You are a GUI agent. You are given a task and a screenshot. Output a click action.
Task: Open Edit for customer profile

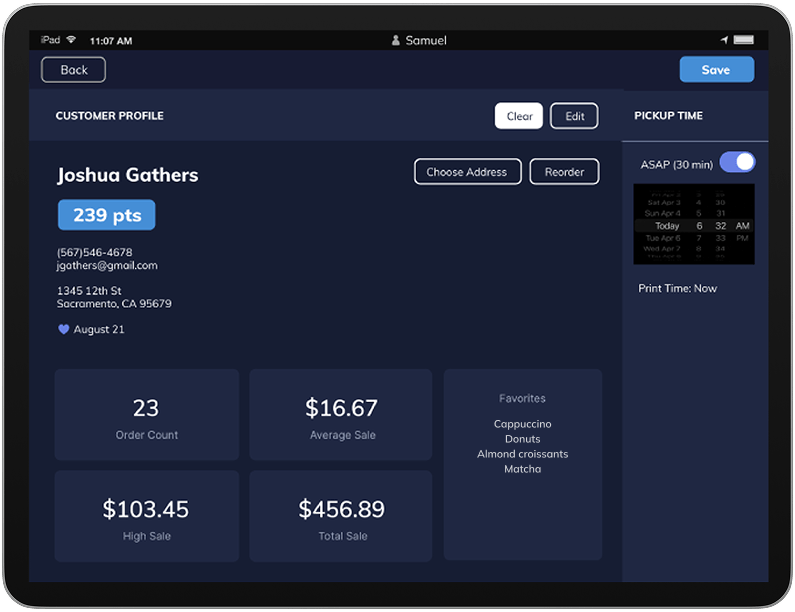(x=574, y=116)
